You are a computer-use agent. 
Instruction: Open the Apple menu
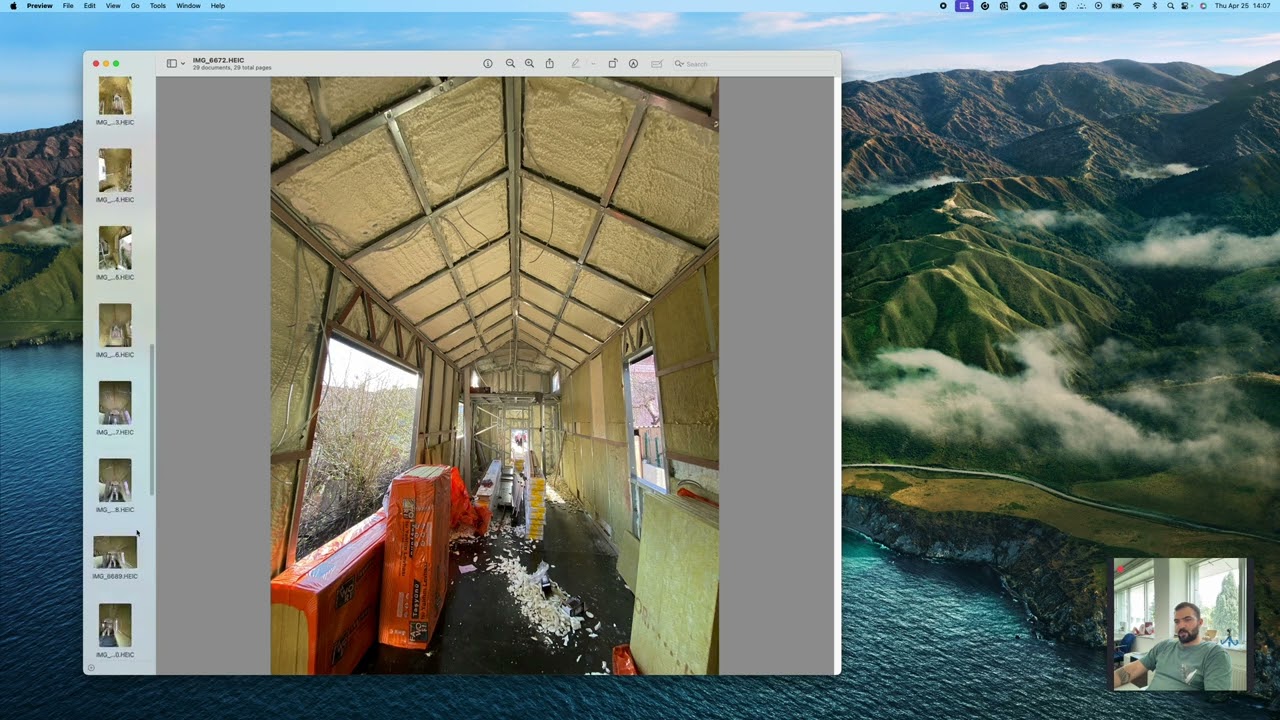click(x=13, y=6)
